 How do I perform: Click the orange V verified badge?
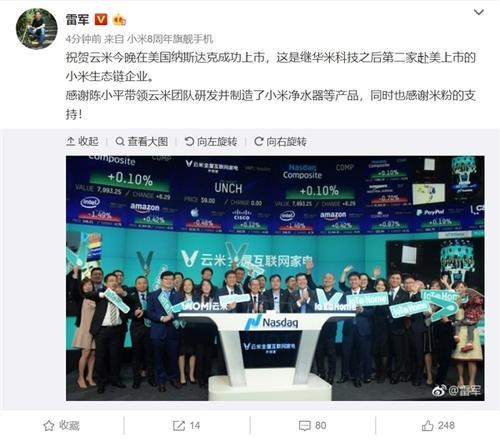pyautogui.click(x=101, y=20)
